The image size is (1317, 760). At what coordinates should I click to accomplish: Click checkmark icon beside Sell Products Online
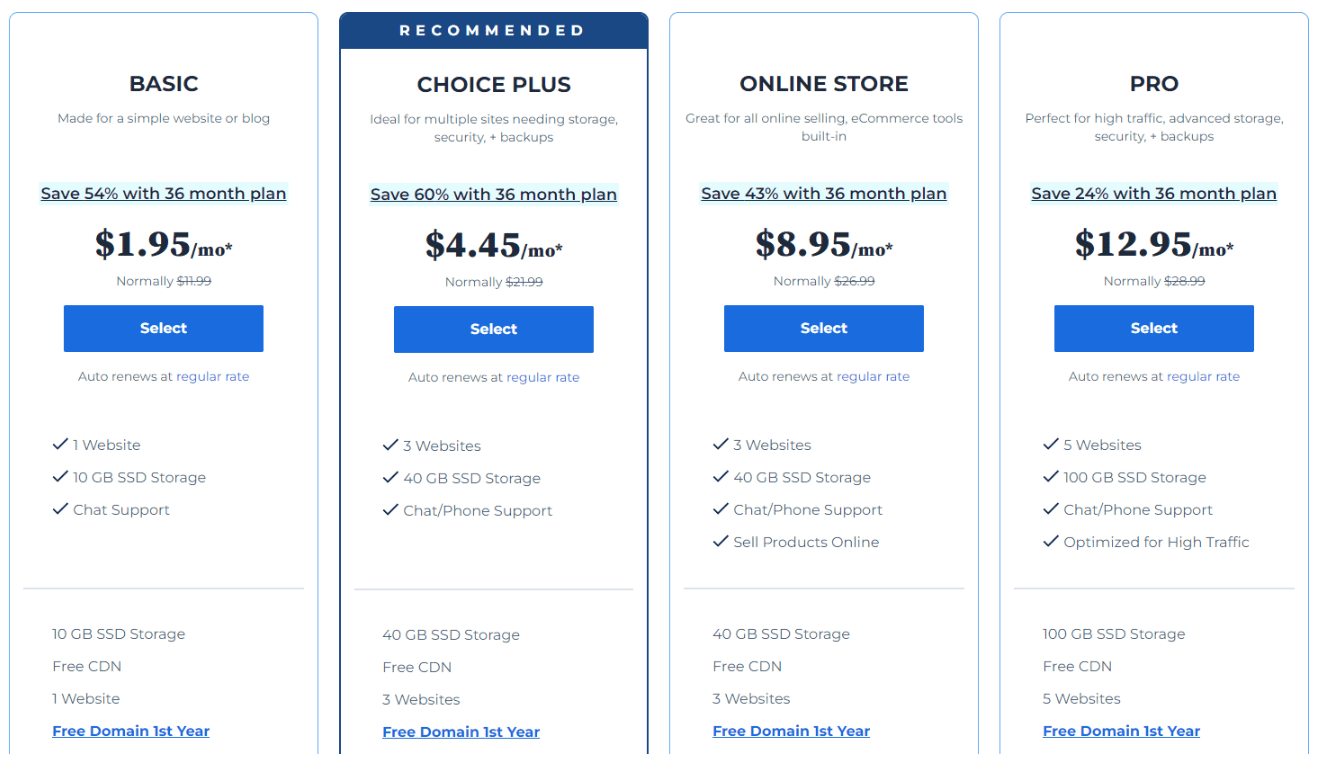point(720,541)
